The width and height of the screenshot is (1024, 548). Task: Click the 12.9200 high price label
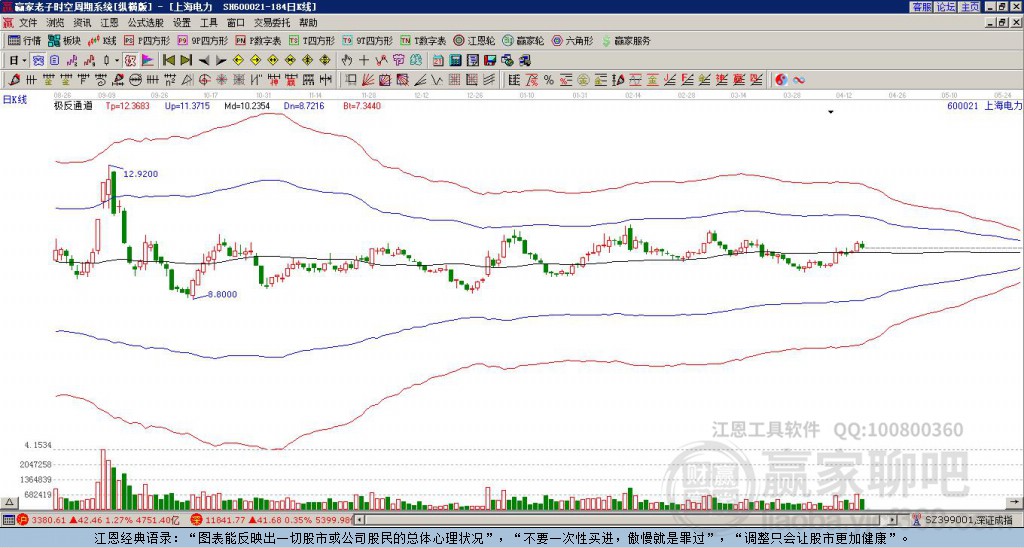[x=140, y=174]
